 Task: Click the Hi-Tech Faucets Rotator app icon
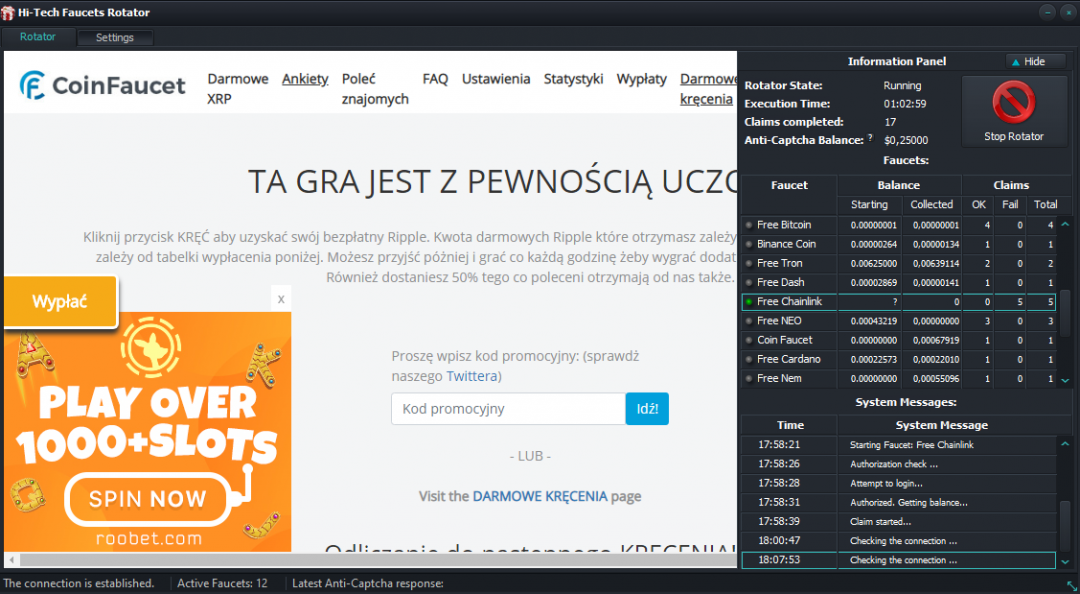click(x=8, y=13)
